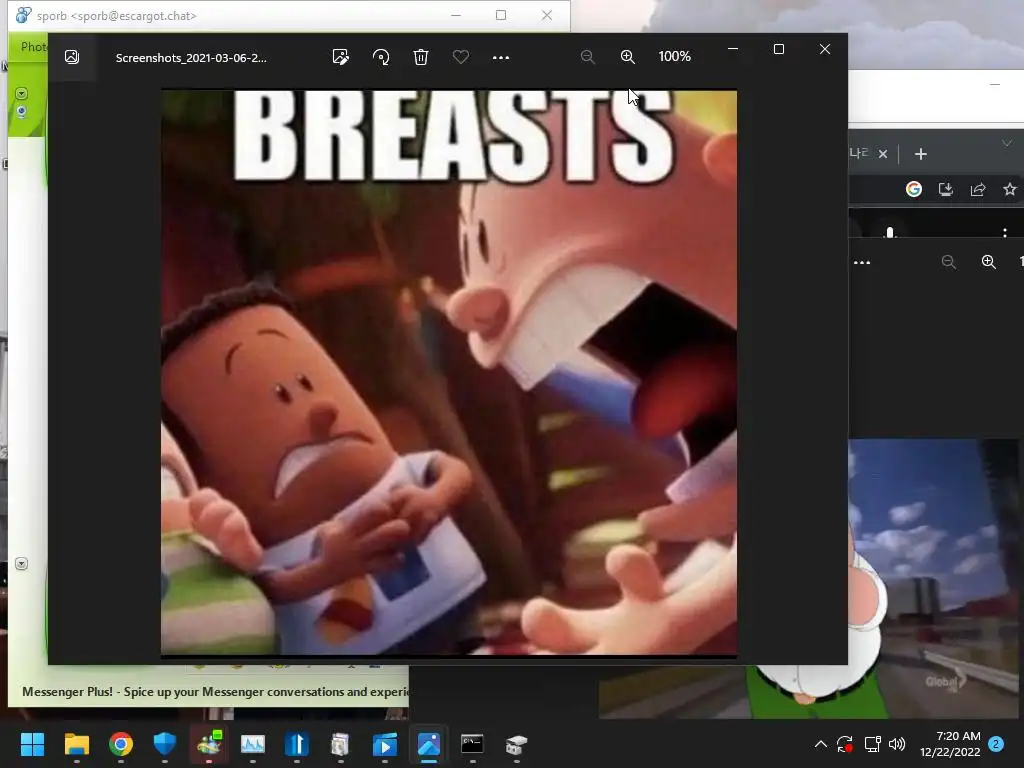Click the top arrow button in the Messenger window's left strip
This screenshot has width=1024, height=768.
click(22, 93)
